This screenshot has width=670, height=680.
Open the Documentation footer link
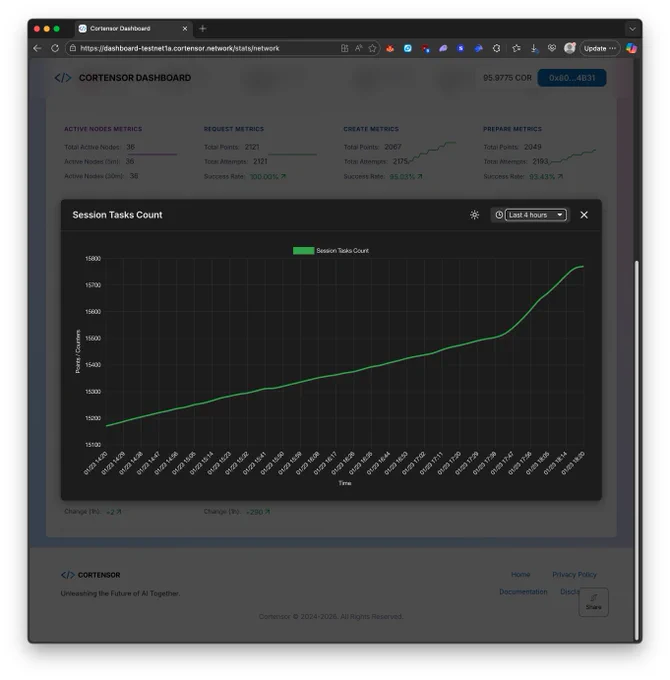(523, 592)
